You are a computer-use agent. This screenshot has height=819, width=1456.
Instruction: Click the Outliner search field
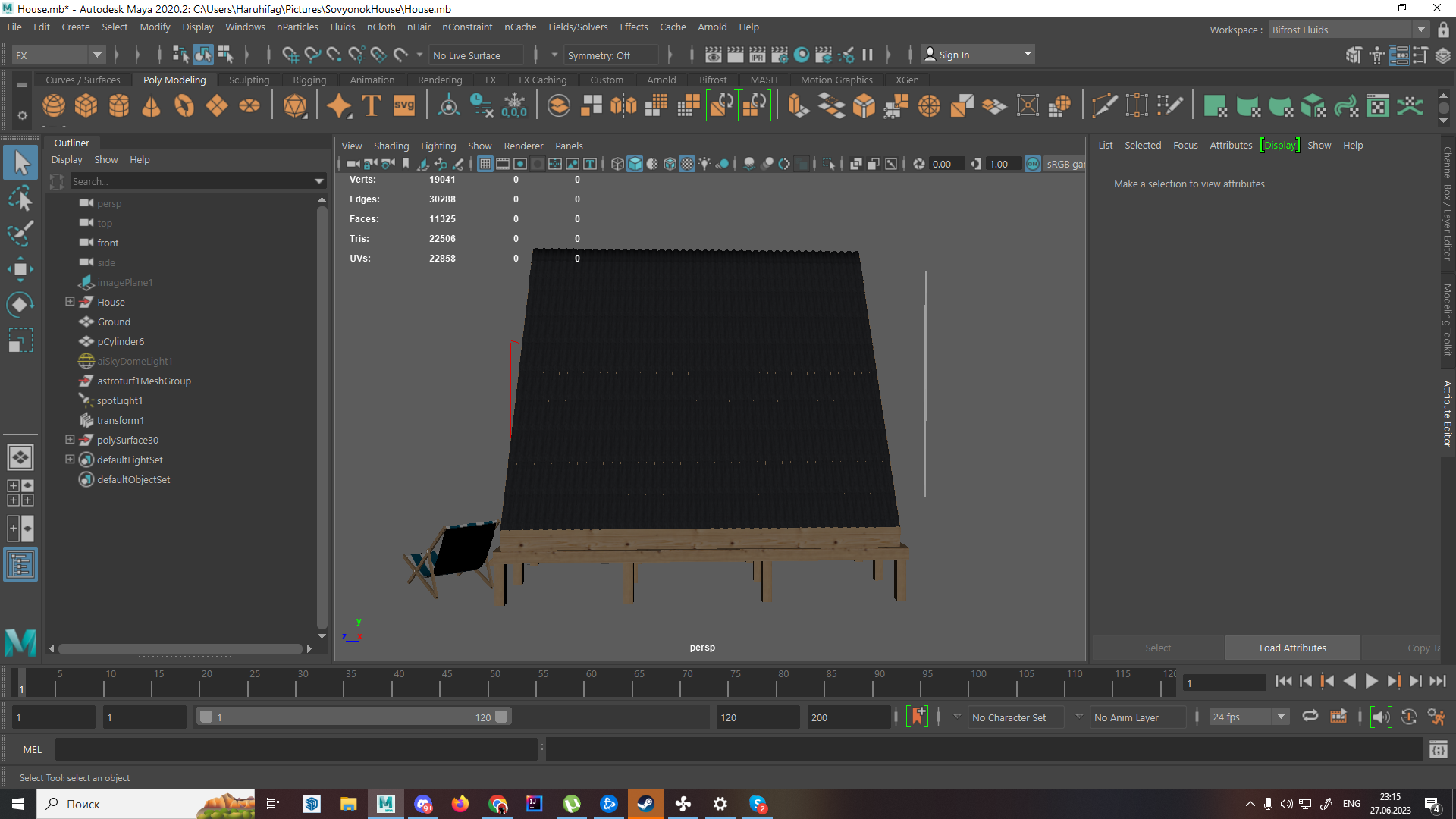click(x=191, y=181)
